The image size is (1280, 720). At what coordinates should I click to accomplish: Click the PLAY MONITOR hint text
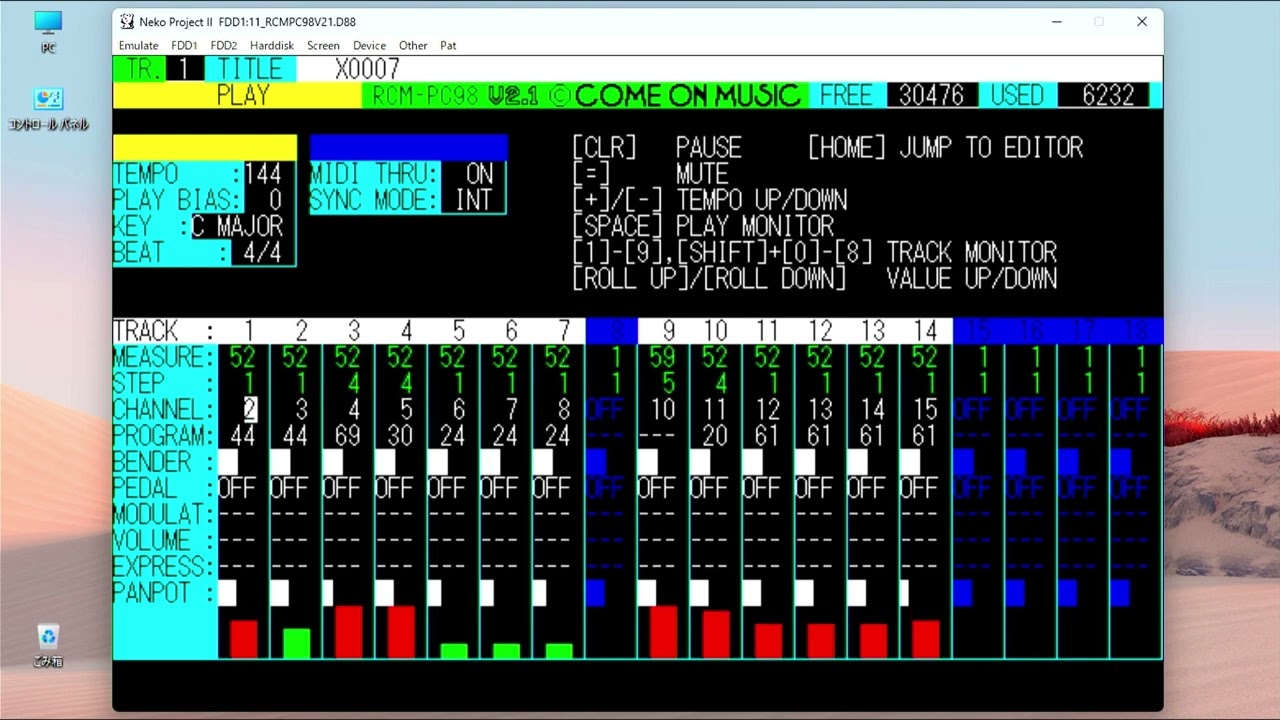click(754, 226)
